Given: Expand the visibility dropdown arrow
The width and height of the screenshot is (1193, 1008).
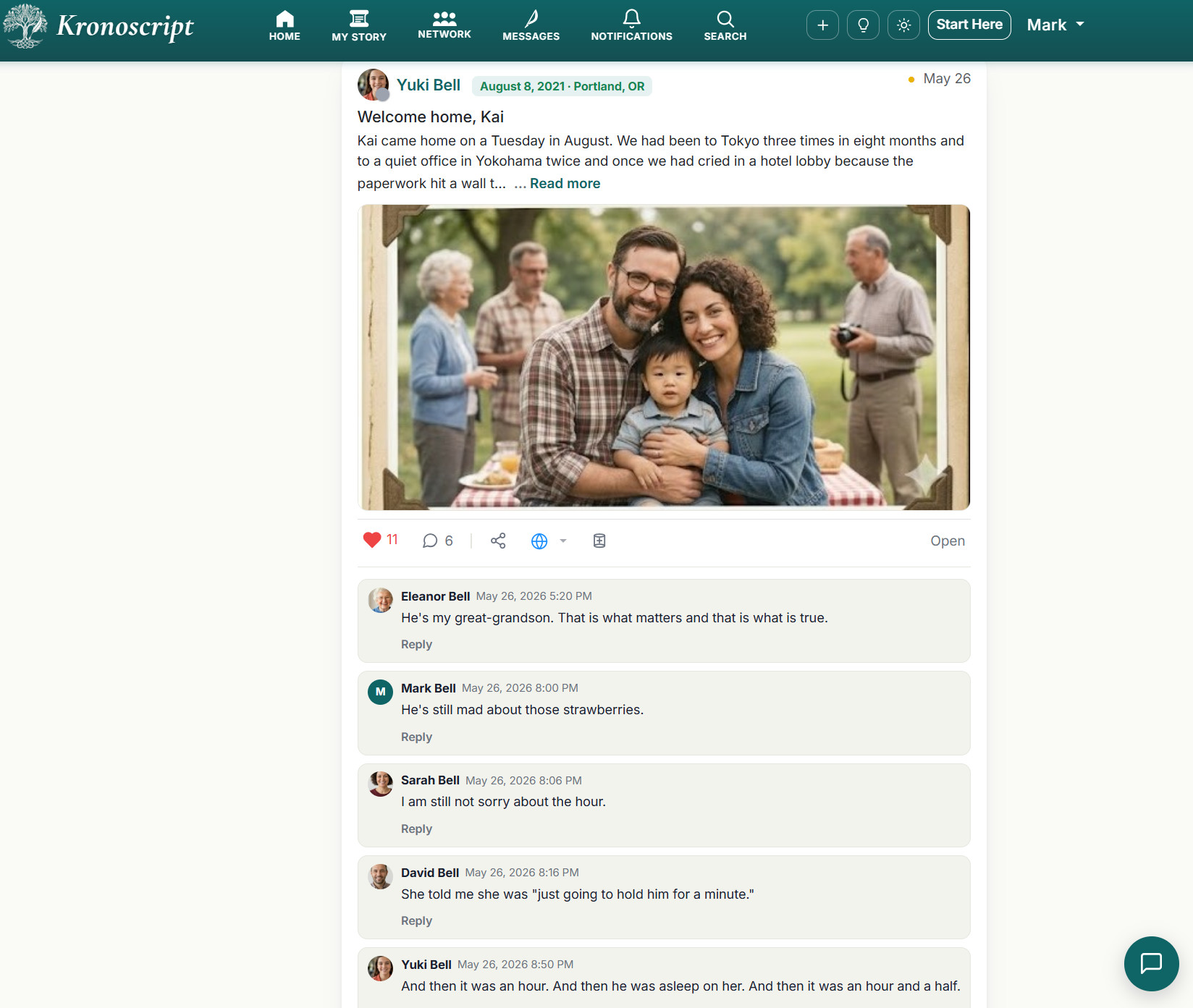Looking at the screenshot, I should pyautogui.click(x=563, y=541).
